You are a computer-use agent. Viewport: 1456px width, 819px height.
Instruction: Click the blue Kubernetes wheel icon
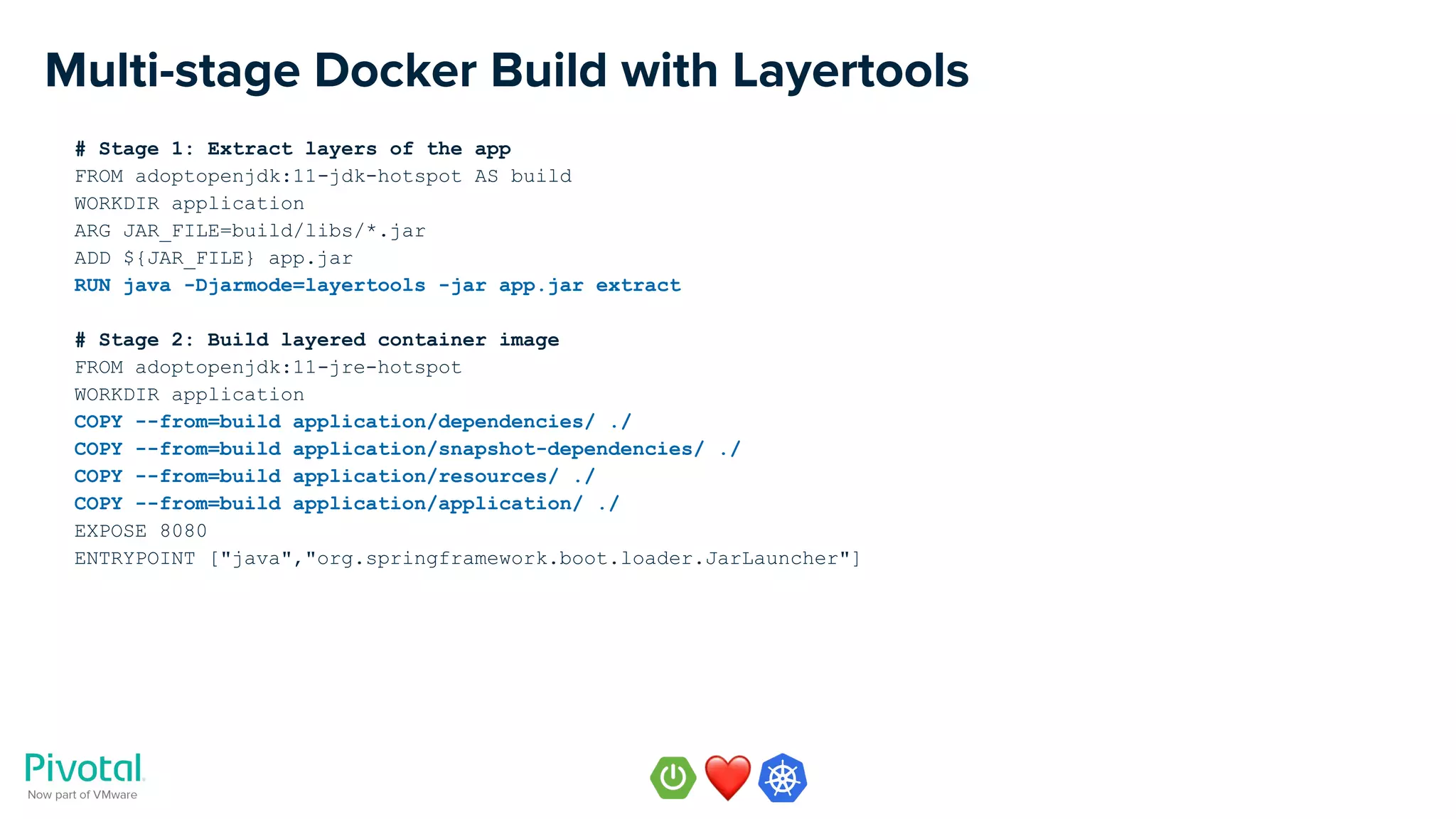[x=782, y=778]
